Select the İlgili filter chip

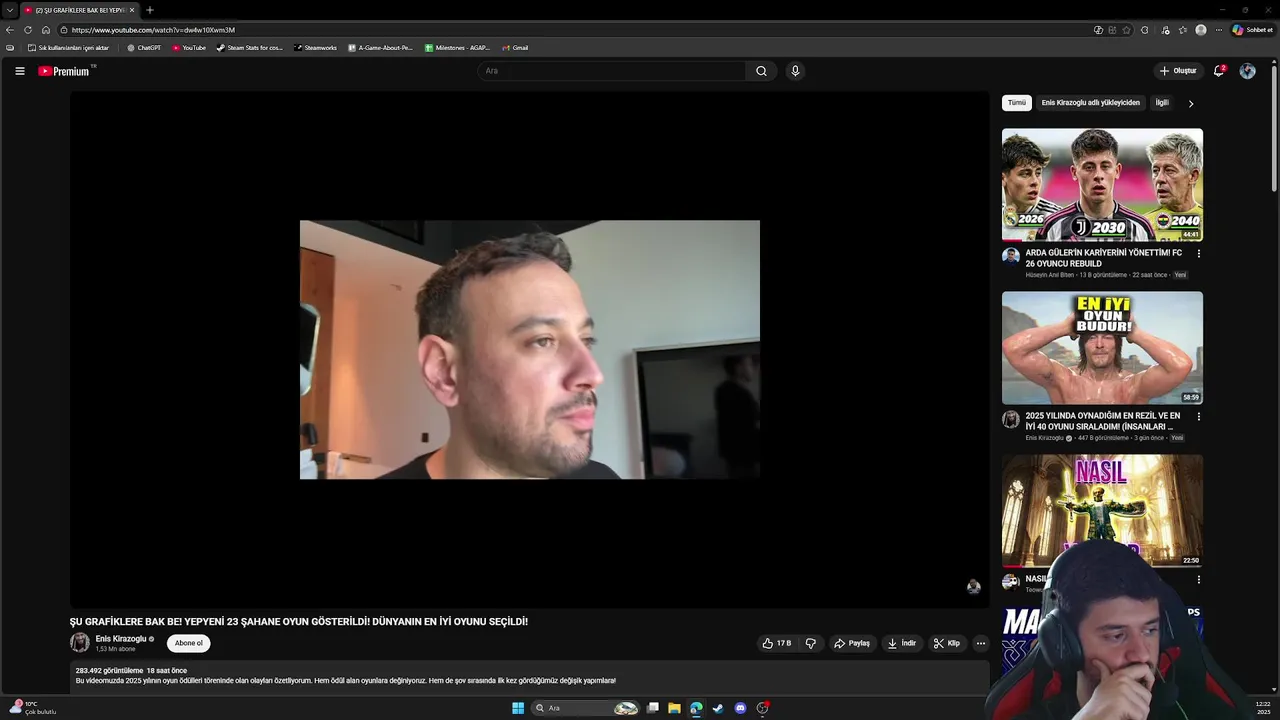[x=1162, y=103]
